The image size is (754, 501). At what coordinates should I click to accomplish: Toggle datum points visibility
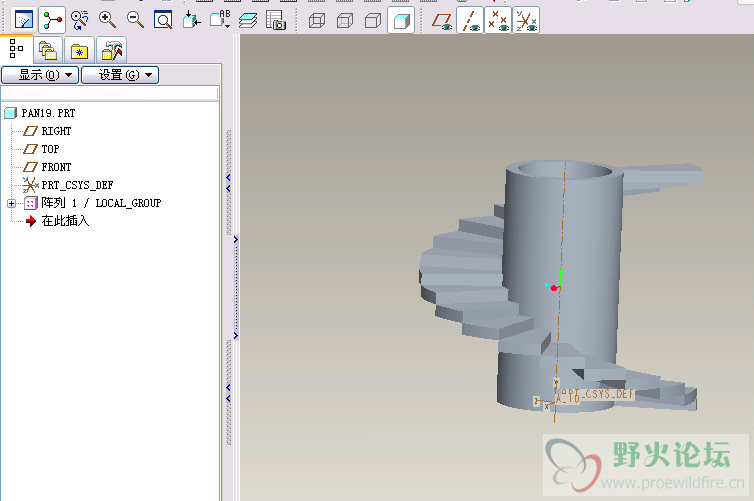[x=498, y=21]
